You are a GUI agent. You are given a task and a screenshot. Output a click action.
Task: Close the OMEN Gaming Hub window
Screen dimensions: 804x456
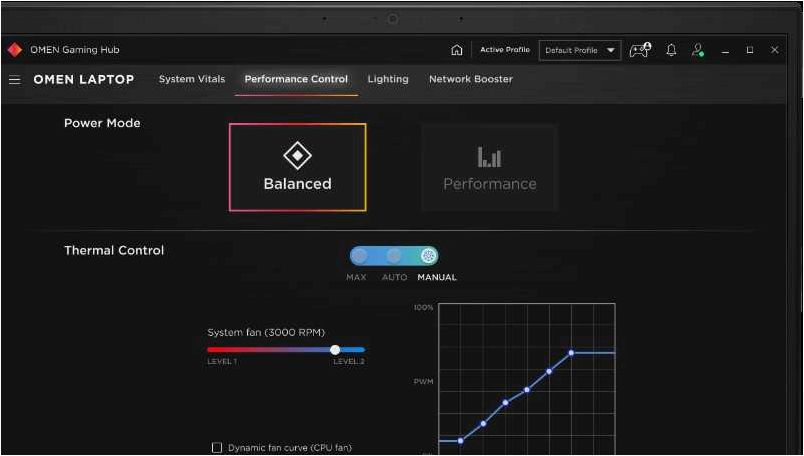click(x=775, y=50)
